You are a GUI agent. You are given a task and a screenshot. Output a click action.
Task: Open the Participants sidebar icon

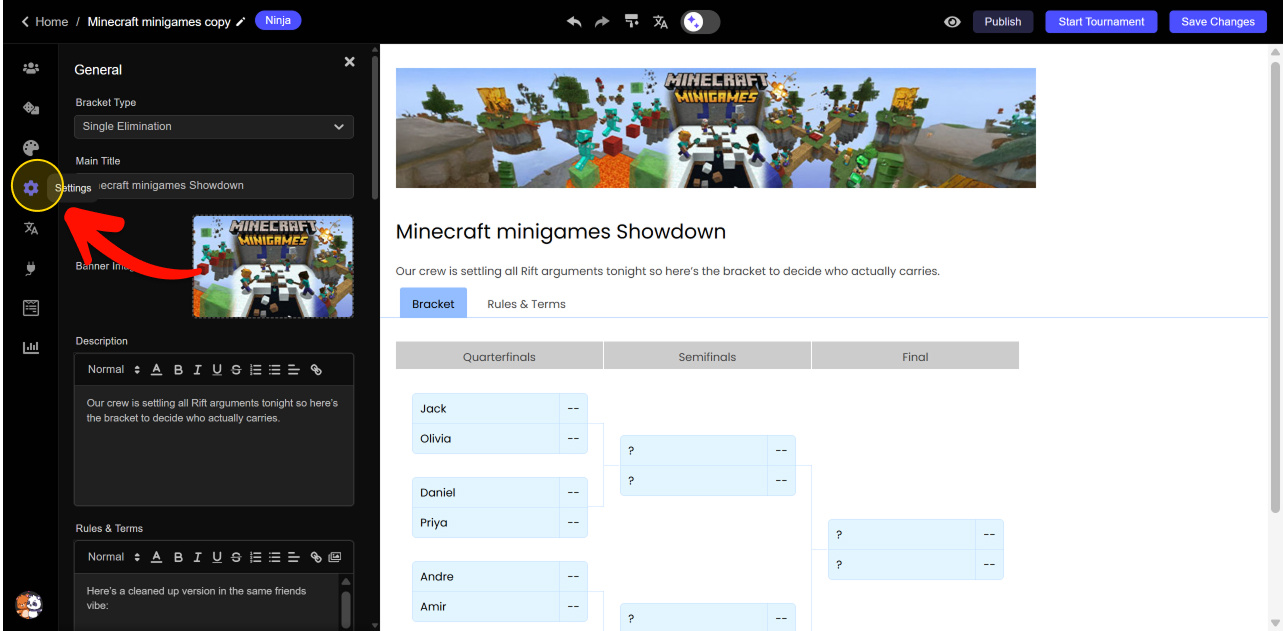pyautogui.click(x=31, y=68)
